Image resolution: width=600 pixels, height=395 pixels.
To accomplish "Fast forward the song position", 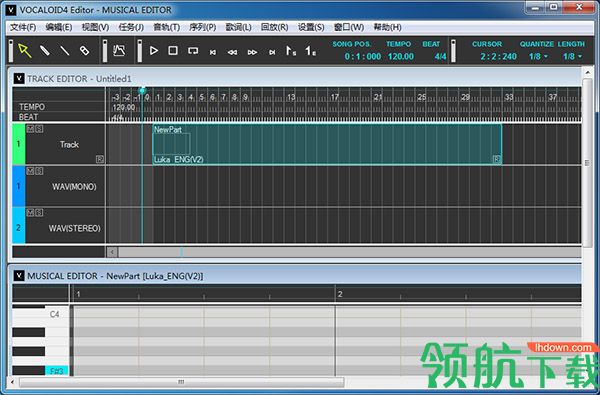I will [x=252, y=52].
